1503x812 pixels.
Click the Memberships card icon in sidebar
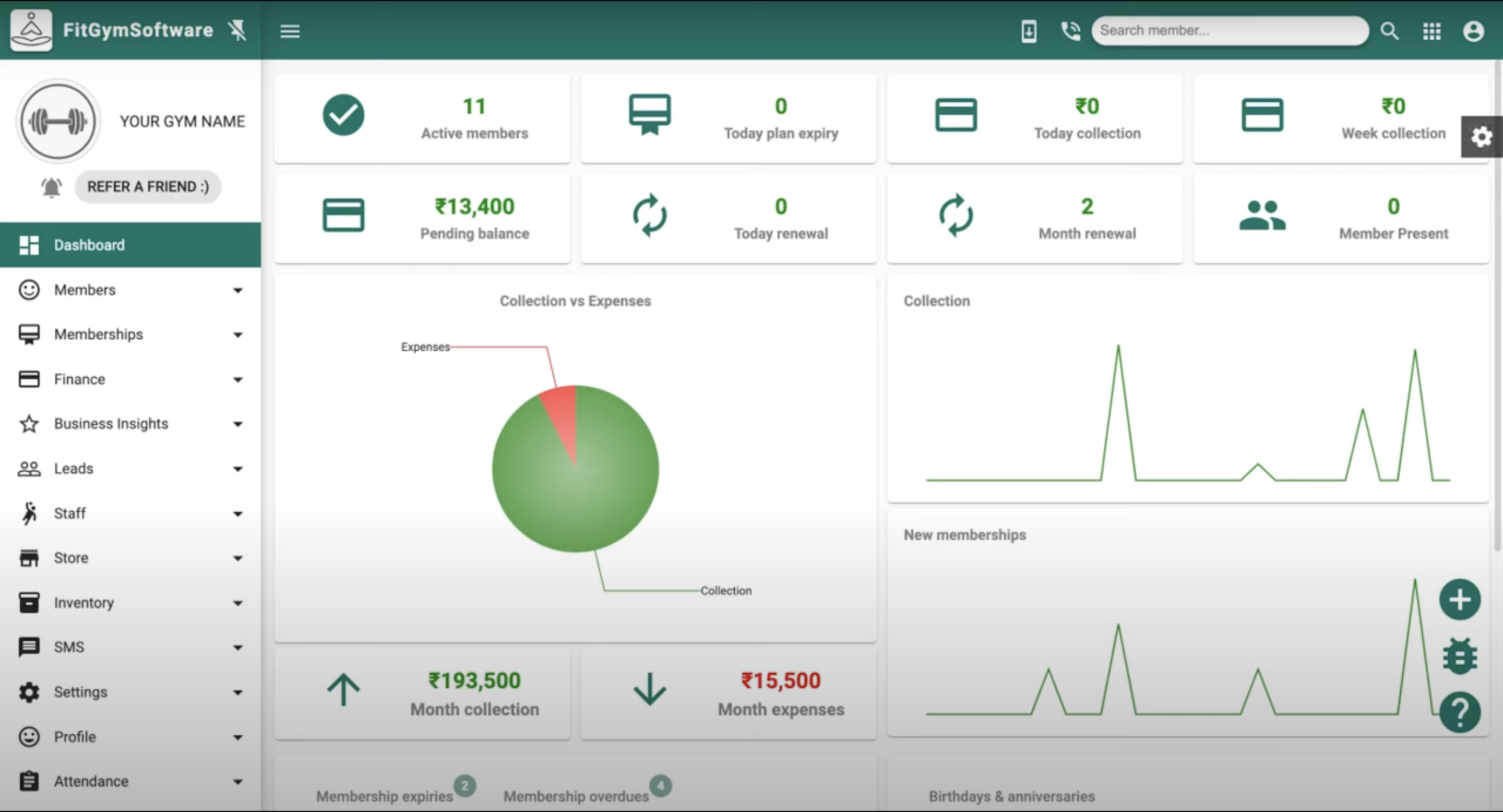[x=29, y=335]
